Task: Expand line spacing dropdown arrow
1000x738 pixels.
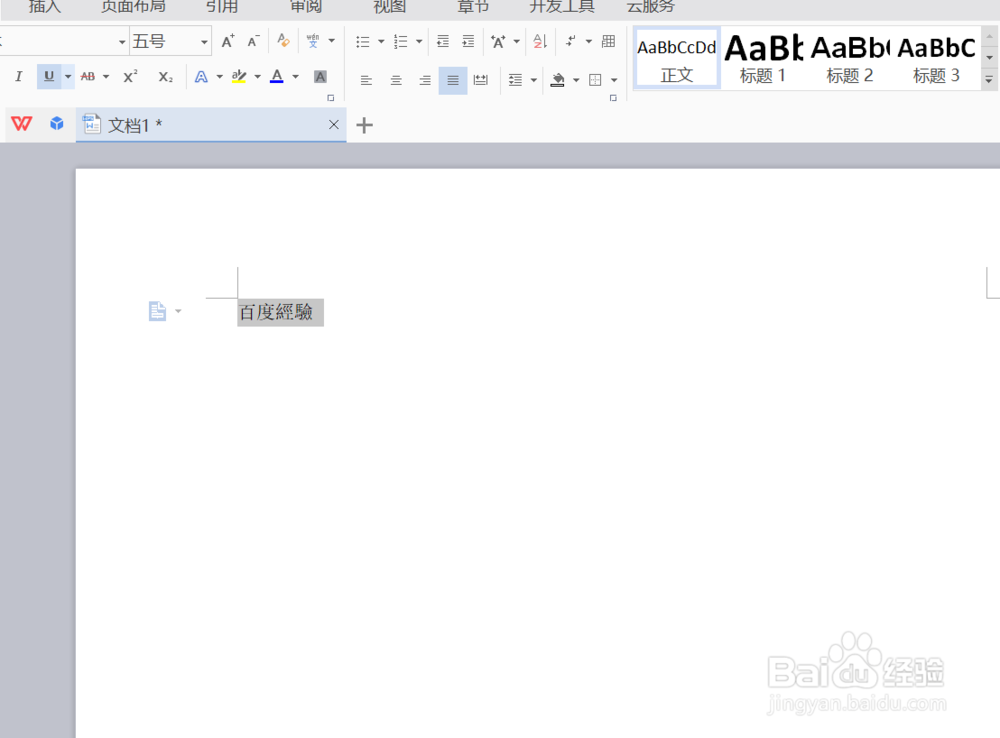Action: click(534, 80)
